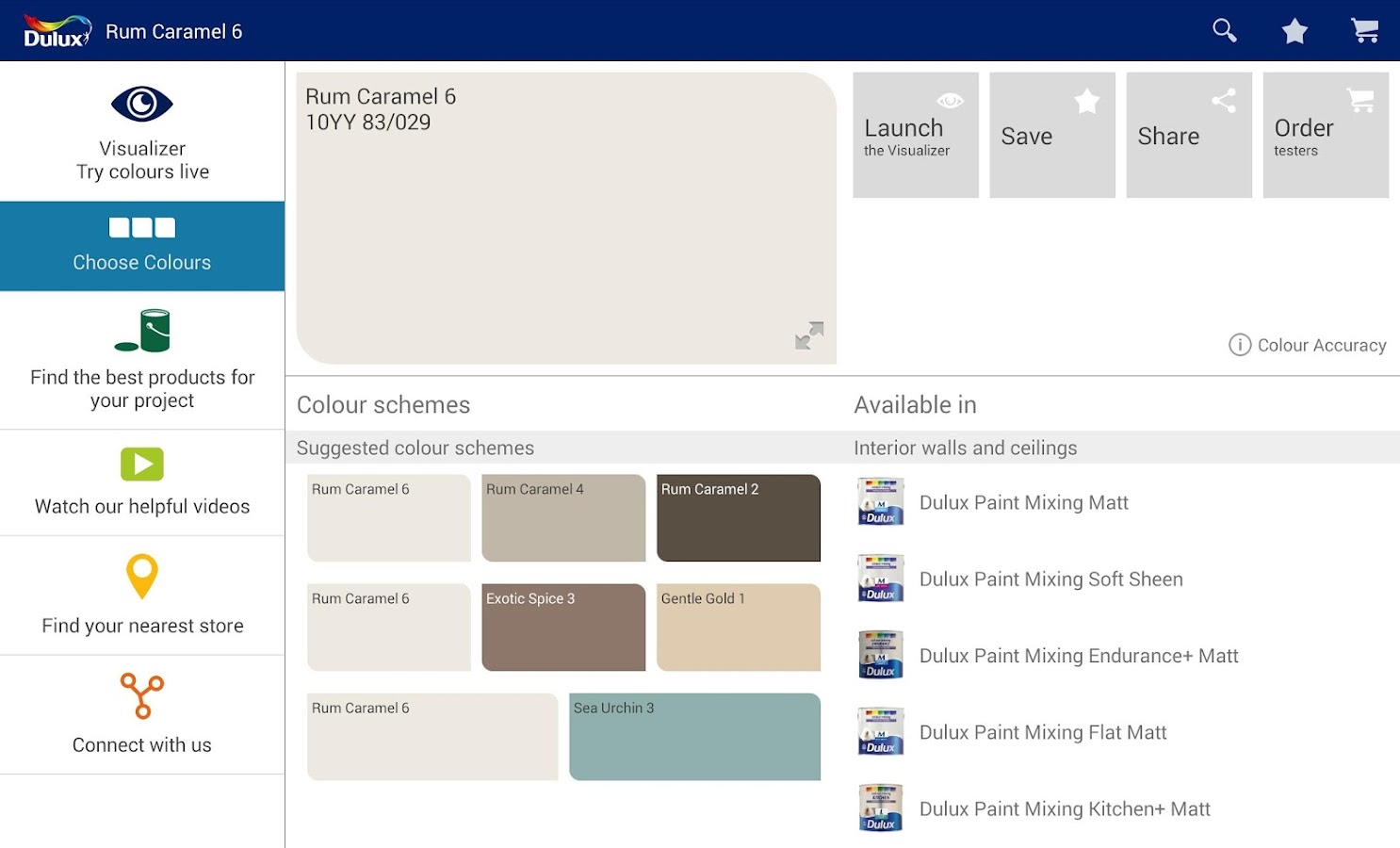
Task: Click the Visualizer eye icon
Action: click(x=142, y=103)
